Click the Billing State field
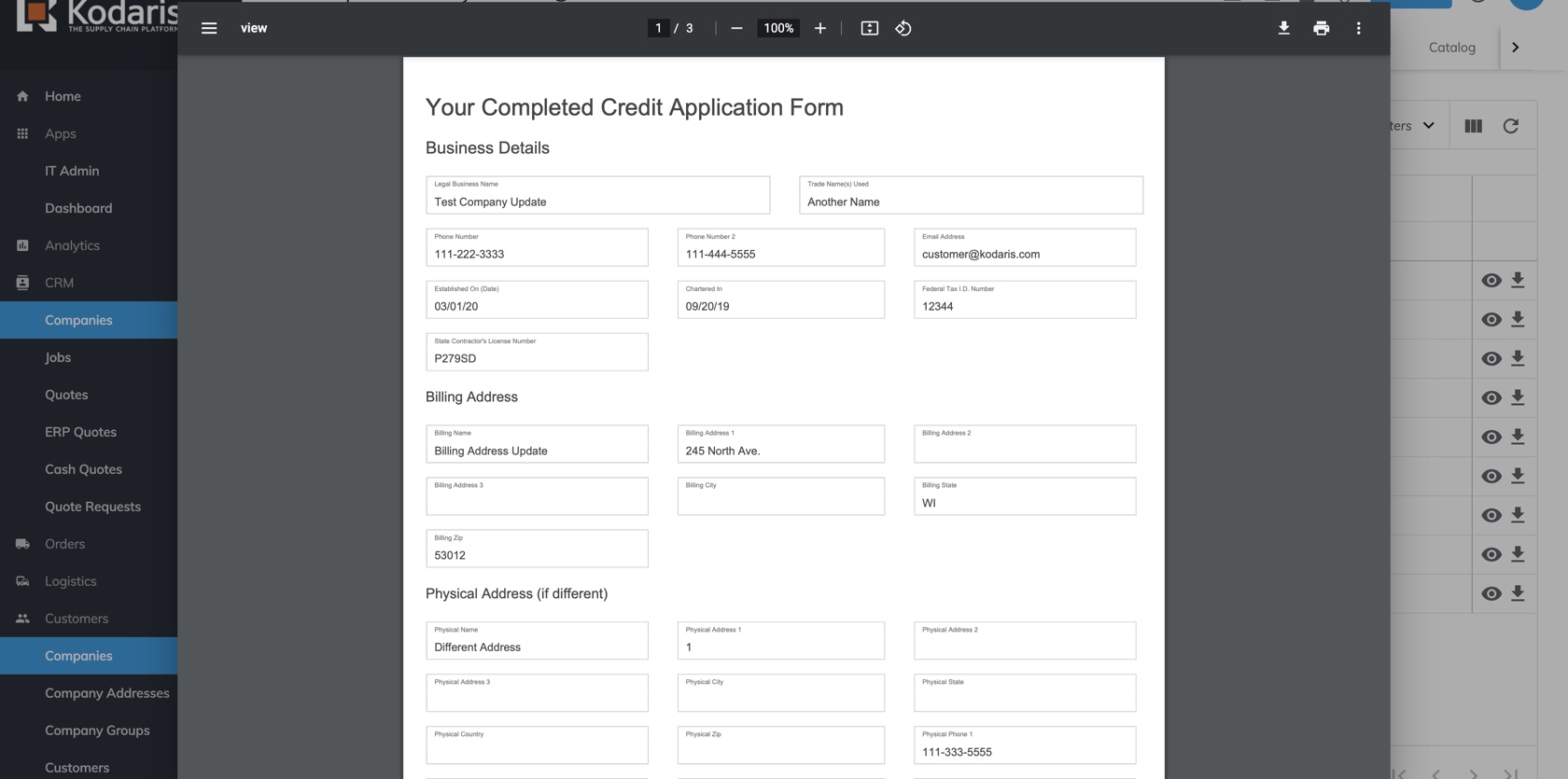The image size is (1568, 779). 1025,496
